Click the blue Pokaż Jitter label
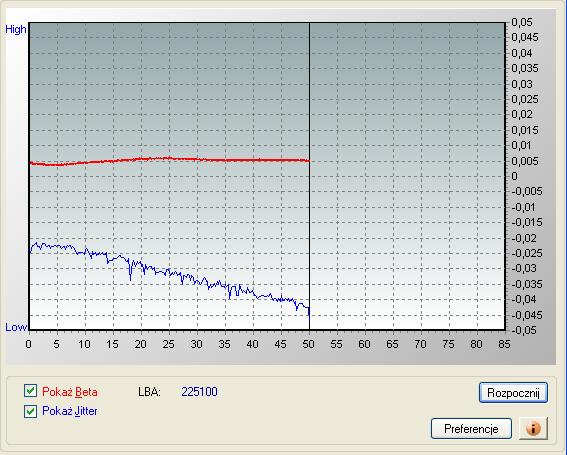567x455 pixels. pyautogui.click(x=69, y=411)
